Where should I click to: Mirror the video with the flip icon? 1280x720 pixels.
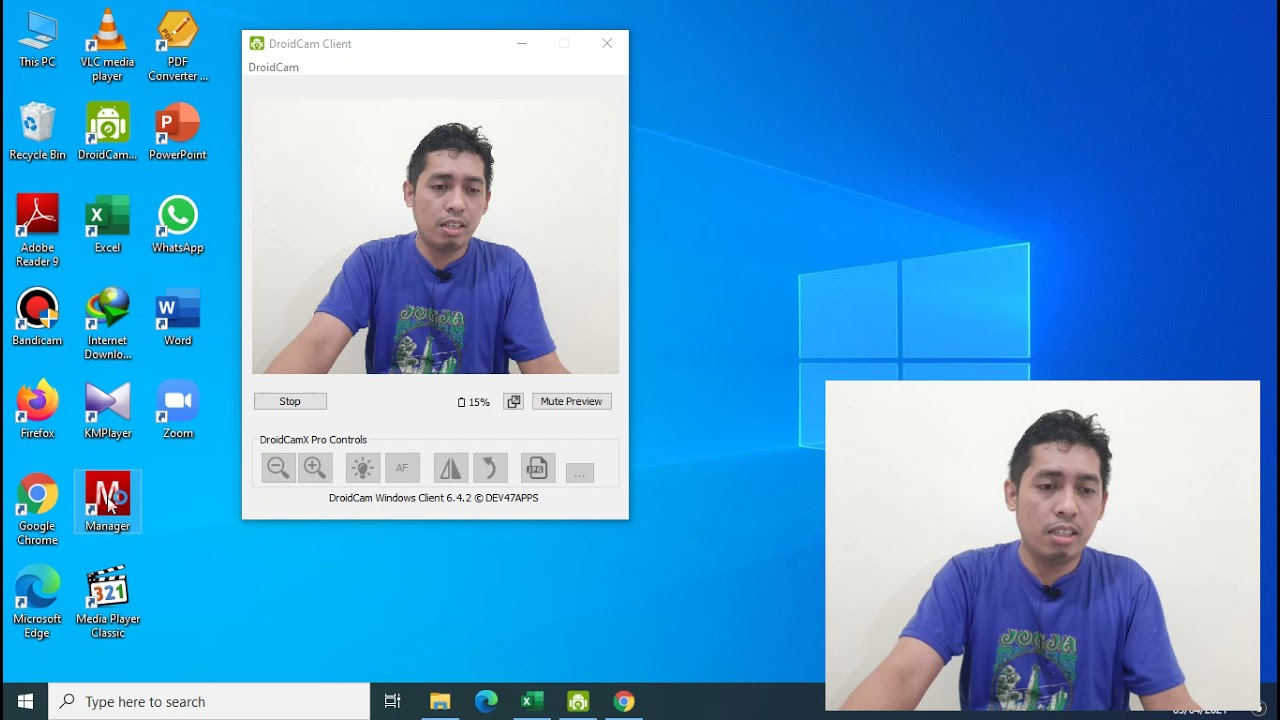[x=451, y=468]
